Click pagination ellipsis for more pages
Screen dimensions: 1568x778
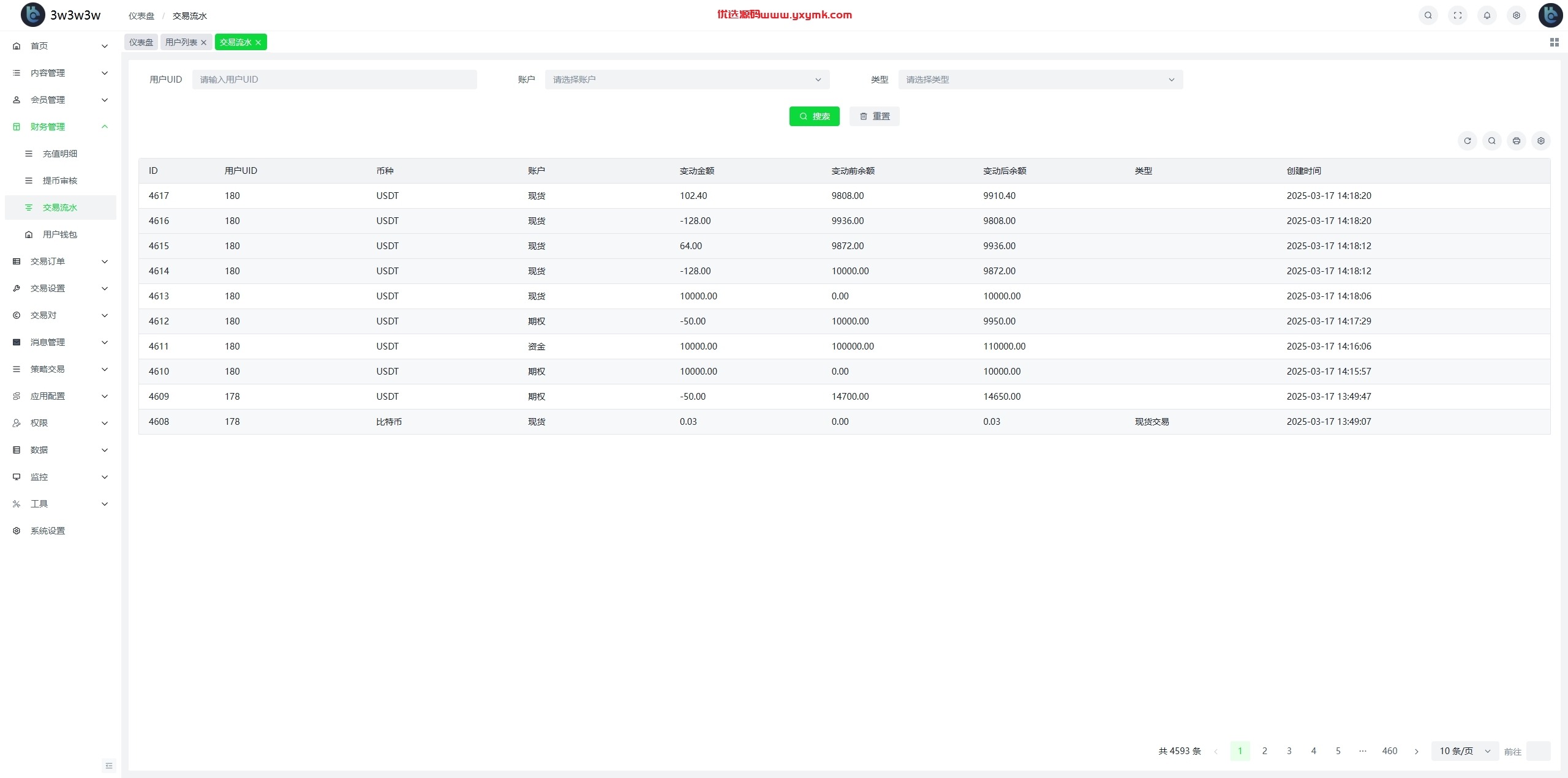1362,751
